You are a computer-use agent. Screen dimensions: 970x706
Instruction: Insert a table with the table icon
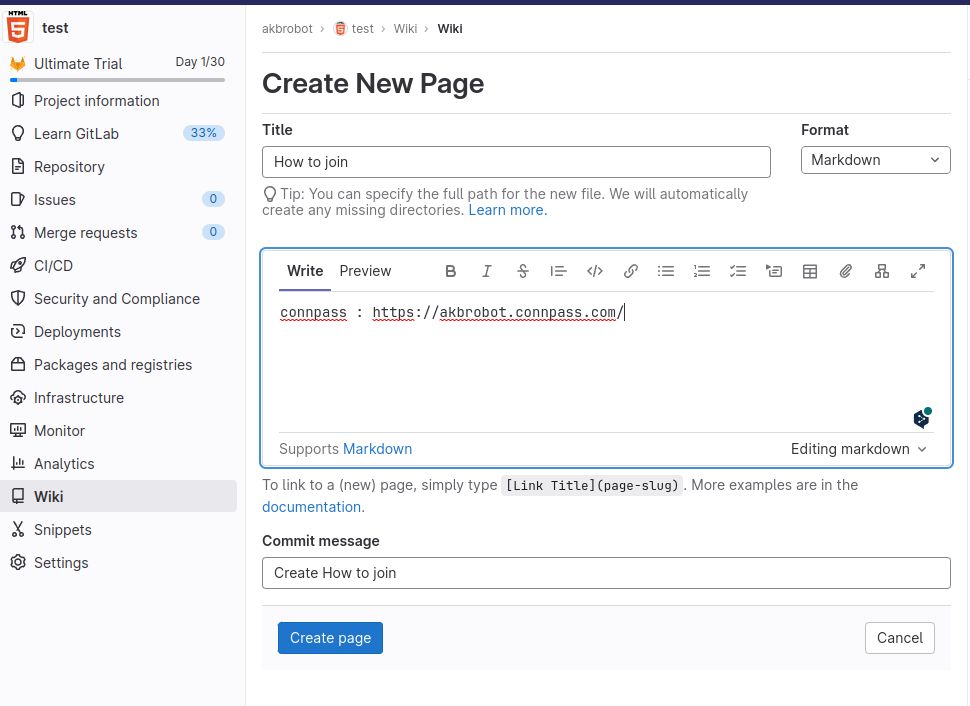tap(810, 271)
